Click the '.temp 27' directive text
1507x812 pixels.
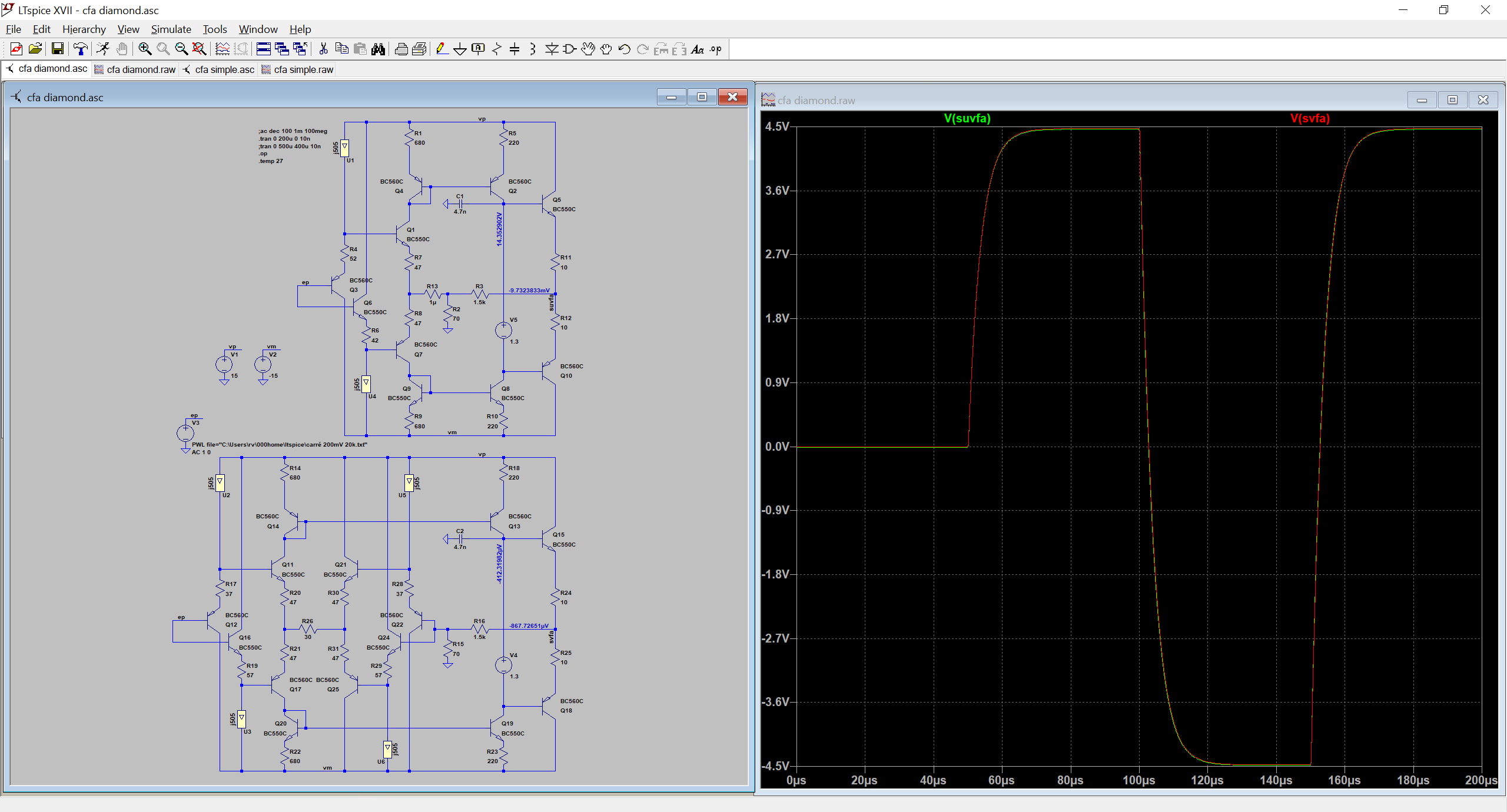[271, 161]
